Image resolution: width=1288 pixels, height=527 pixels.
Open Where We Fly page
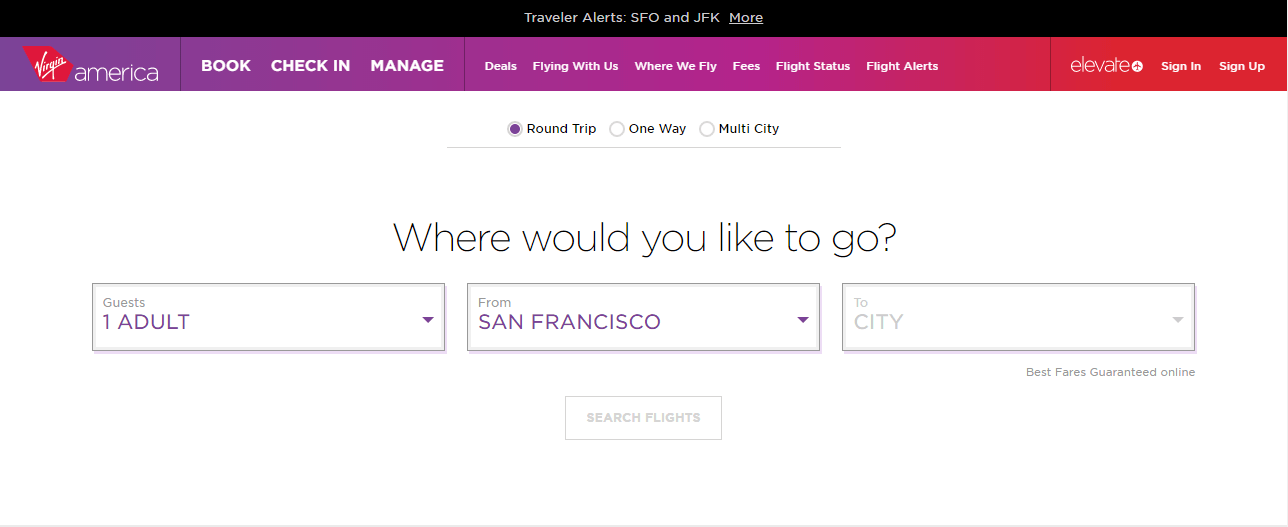pos(676,66)
